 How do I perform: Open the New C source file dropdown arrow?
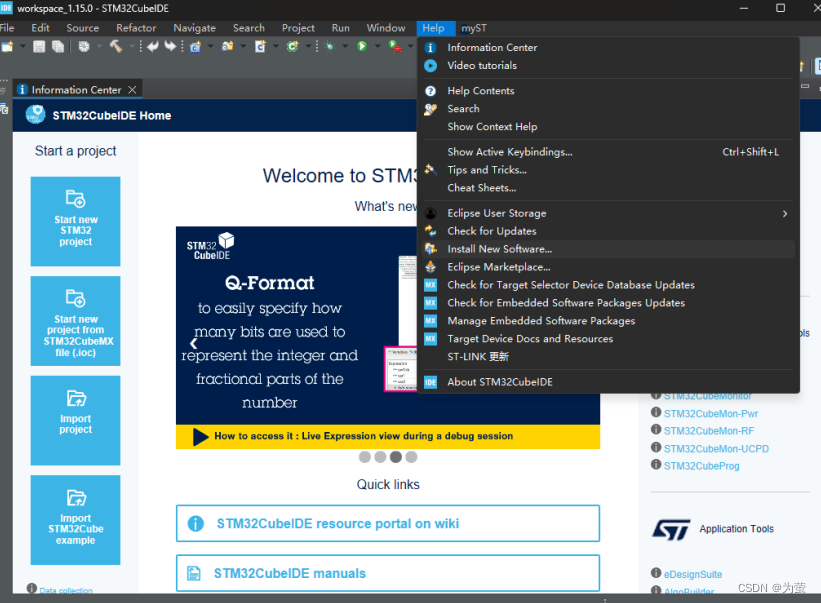(x=275, y=47)
